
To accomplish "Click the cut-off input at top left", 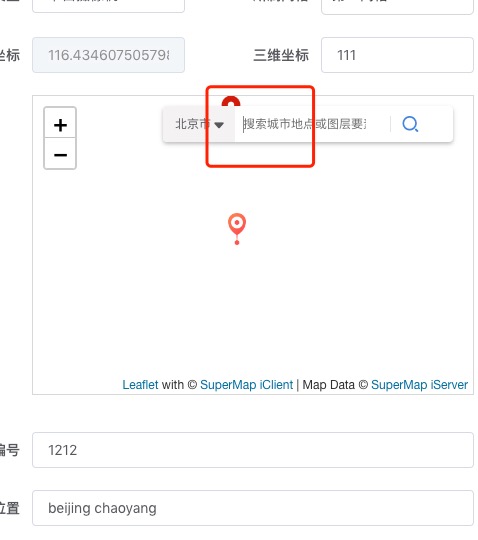I will click(x=108, y=6).
